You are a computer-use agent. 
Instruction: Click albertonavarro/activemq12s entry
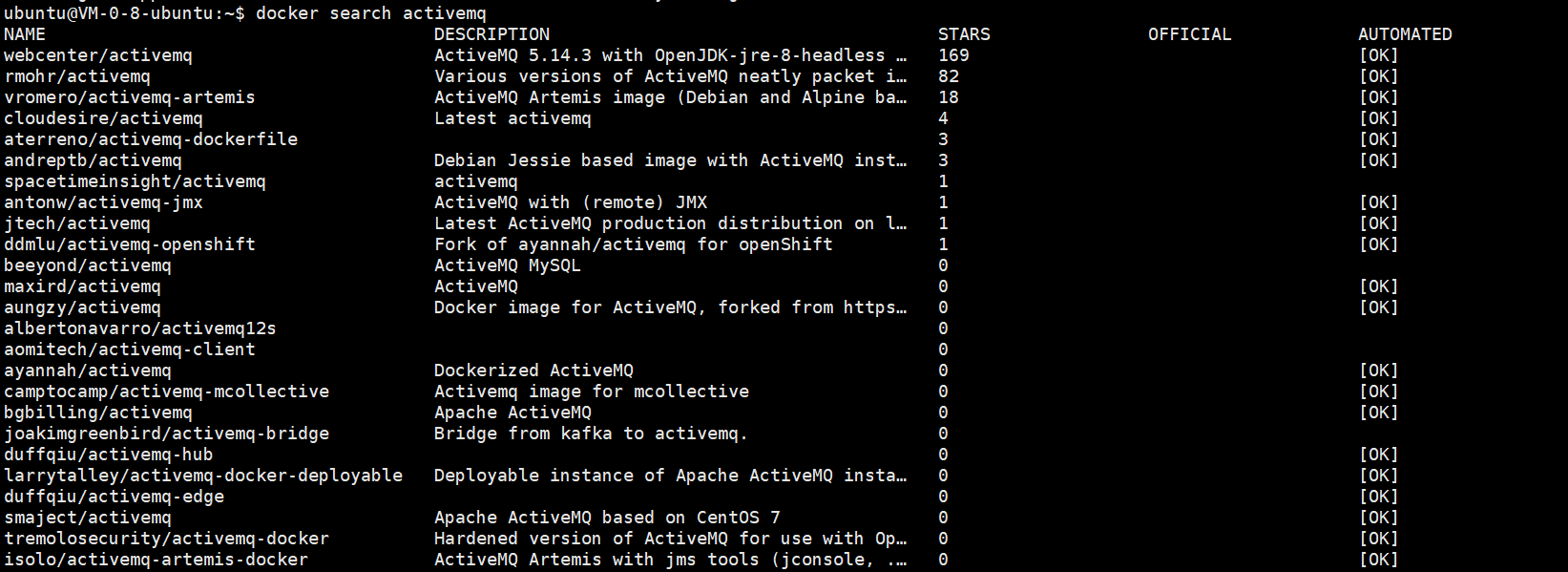[x=139, y=328]
